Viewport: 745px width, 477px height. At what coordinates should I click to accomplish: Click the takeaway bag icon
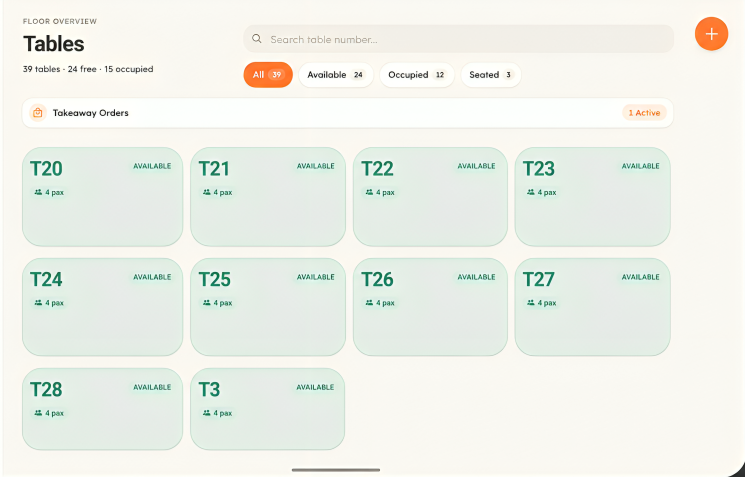tap(38, 113)
